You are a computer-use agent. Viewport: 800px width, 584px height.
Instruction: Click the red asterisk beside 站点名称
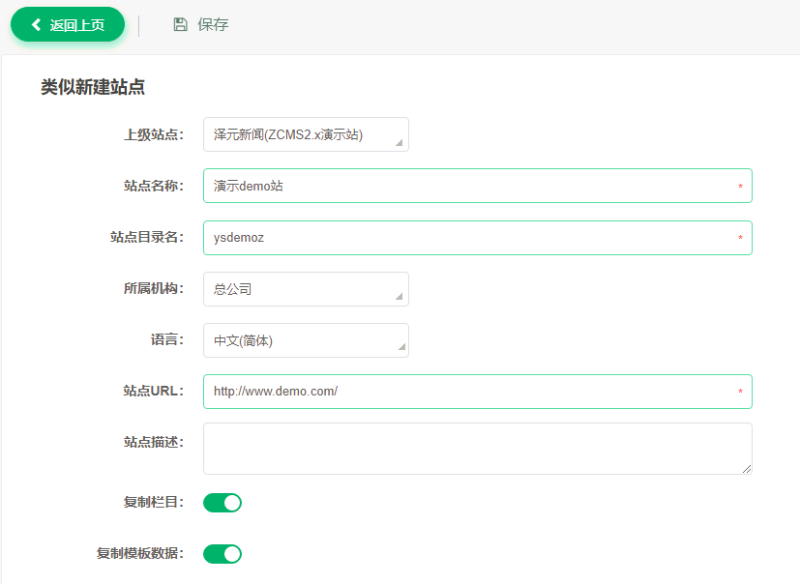tap(741, 186)
